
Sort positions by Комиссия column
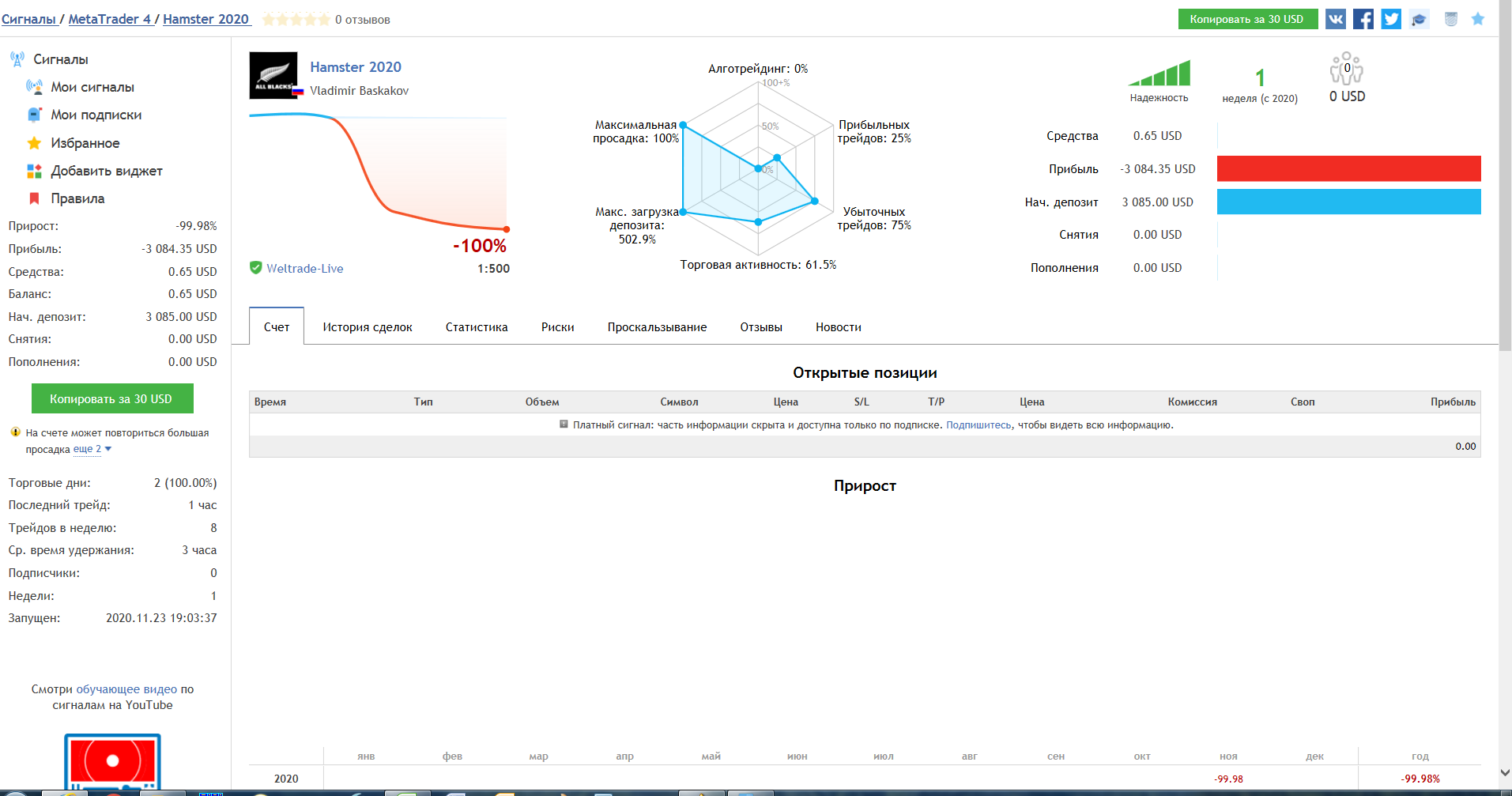pyautogui.click(x=1192, y=402)
